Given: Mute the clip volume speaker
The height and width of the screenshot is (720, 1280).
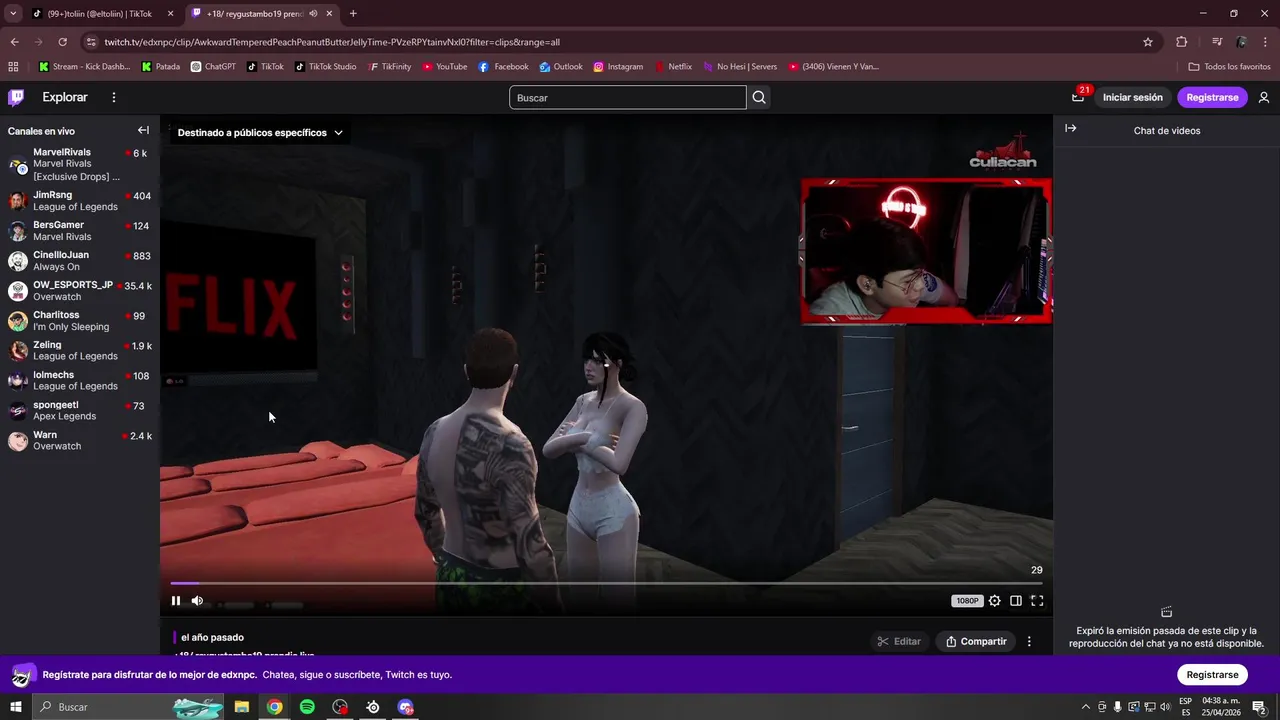Looking at the screenshot, I should pos(197,601).
